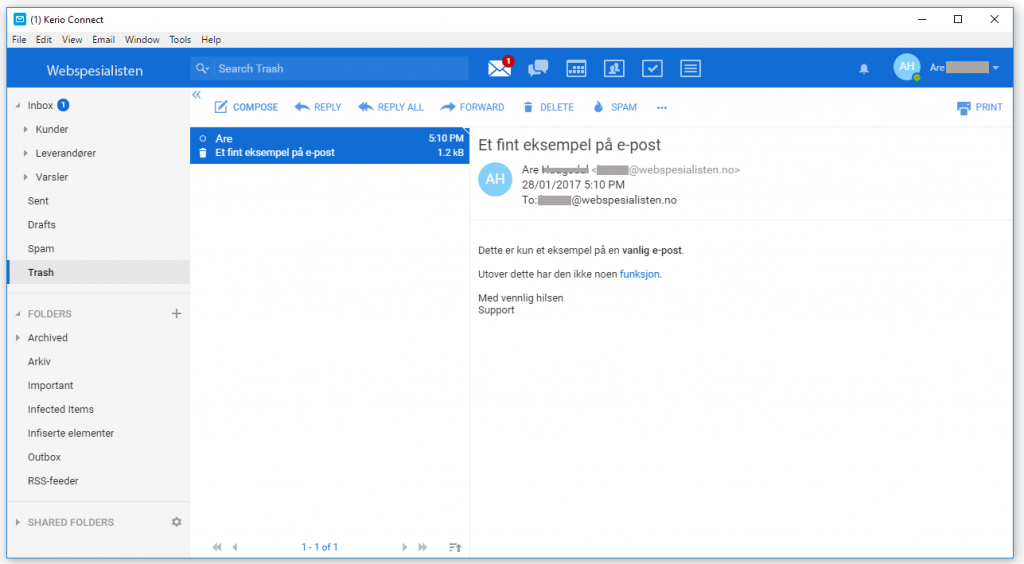The height and width of the screenshot is (564, 1024).
Task: Open the Email menu
Action: click(x=103, y=40)
